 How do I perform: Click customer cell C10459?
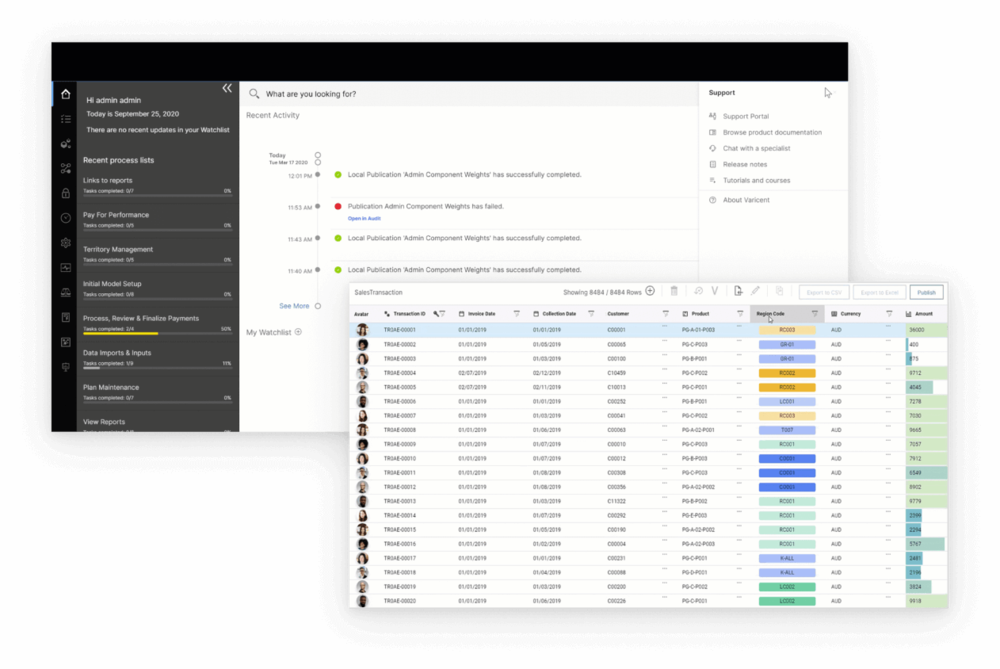coord(617,373)
